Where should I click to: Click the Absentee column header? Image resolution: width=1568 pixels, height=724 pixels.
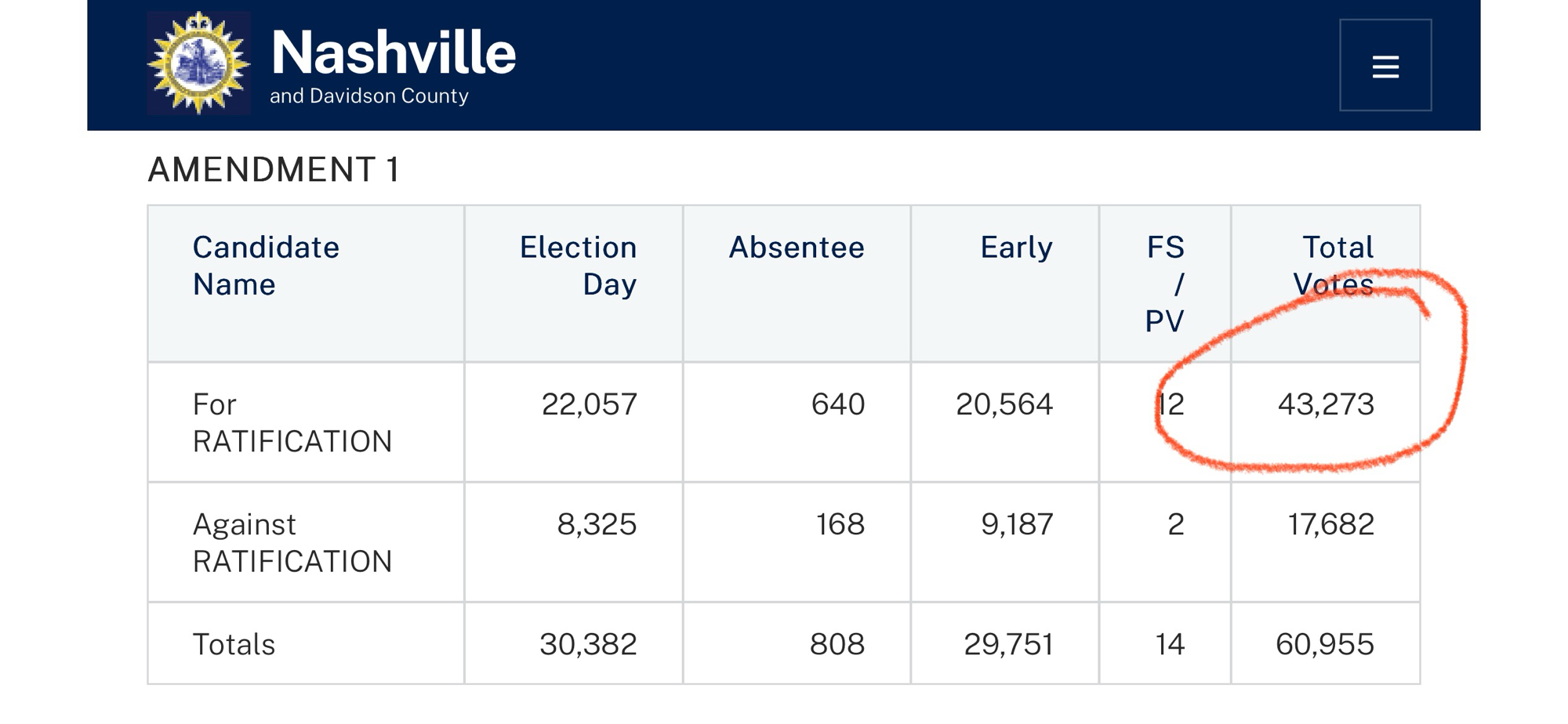click(796, 248)
